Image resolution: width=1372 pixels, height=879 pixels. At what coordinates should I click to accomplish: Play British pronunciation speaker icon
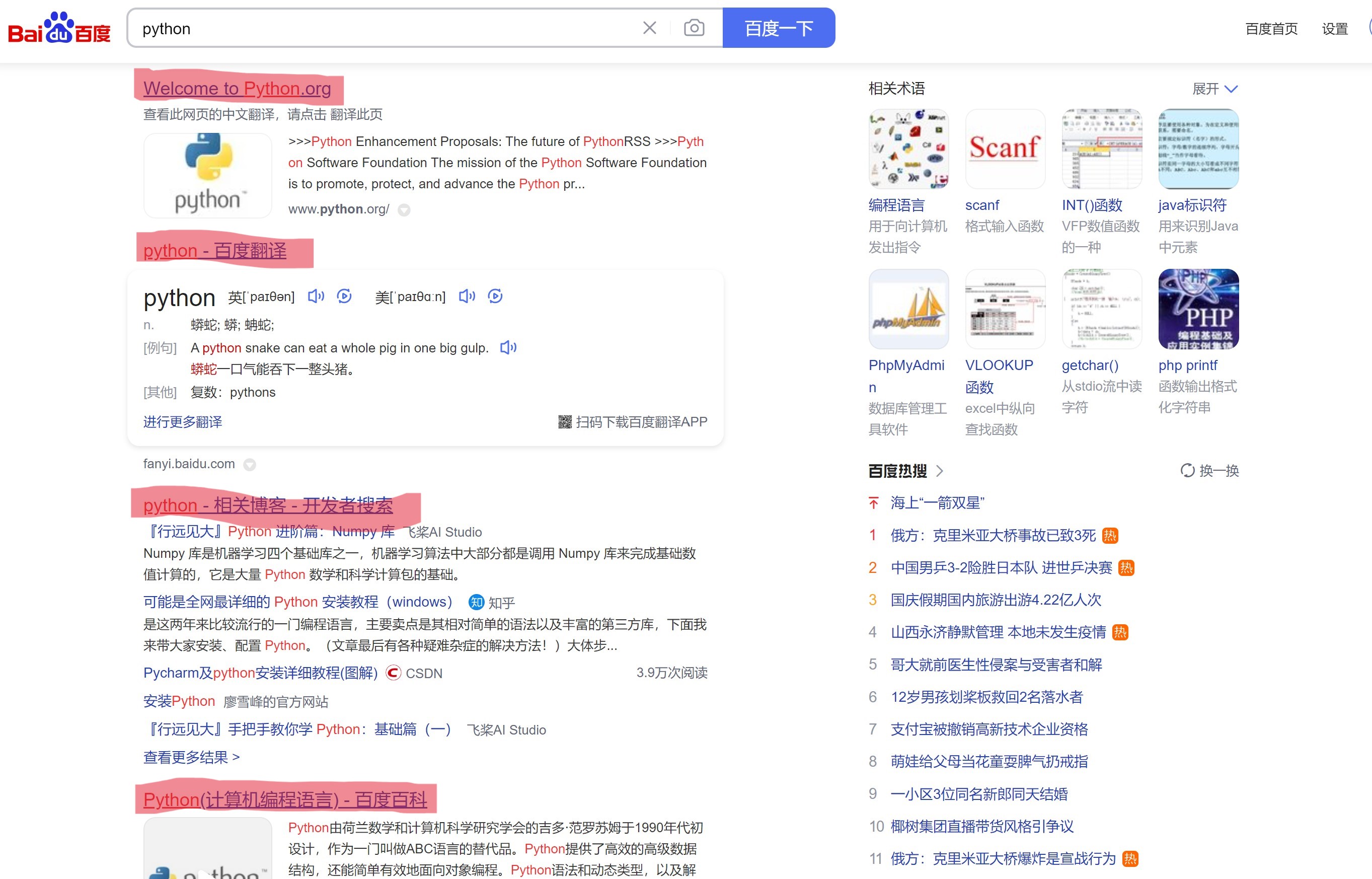coord(316,296)
